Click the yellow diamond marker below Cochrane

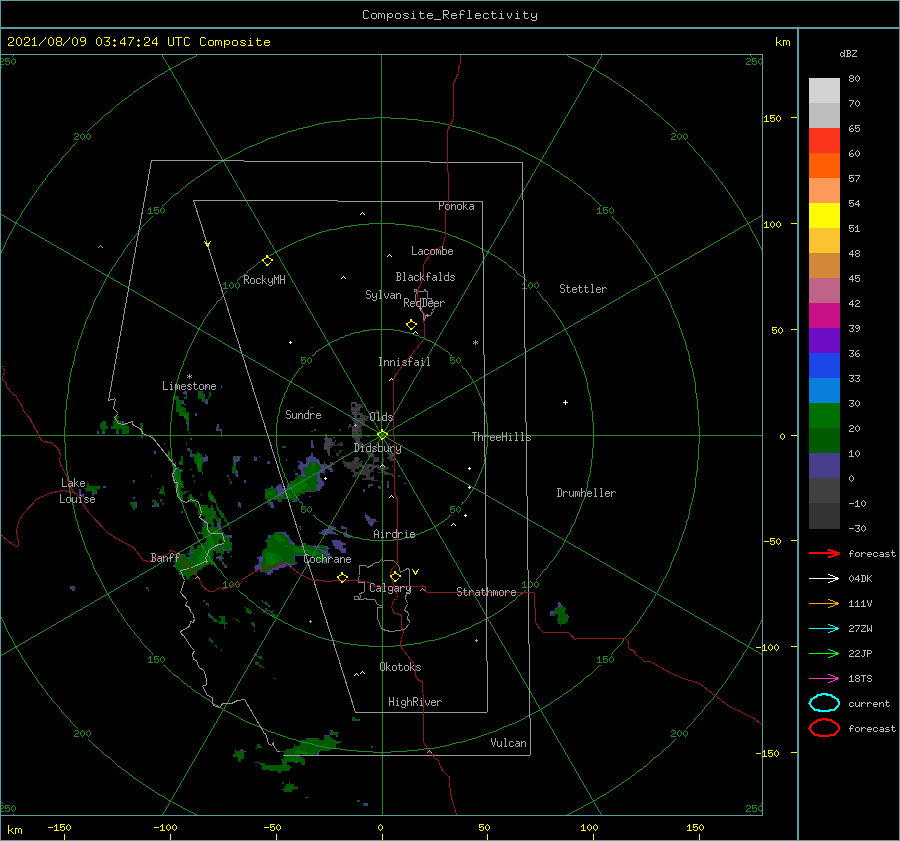[343, 578]
